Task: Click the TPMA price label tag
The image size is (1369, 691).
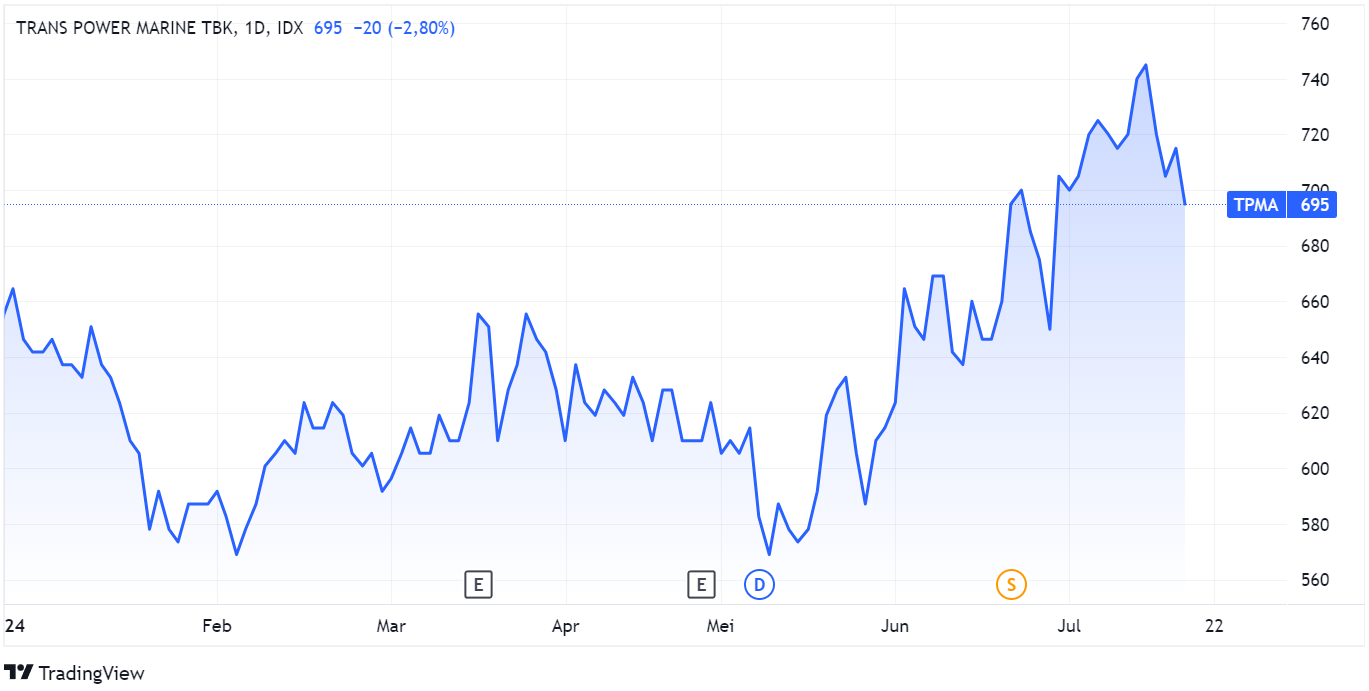Action: 1256,205
